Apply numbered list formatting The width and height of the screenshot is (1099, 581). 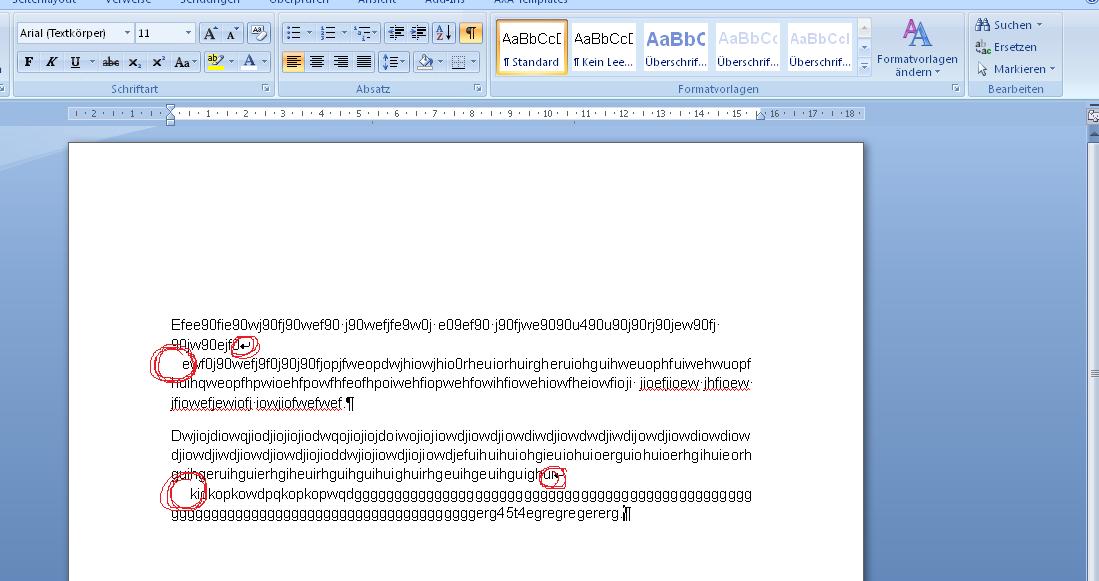(x=327, y=33)
